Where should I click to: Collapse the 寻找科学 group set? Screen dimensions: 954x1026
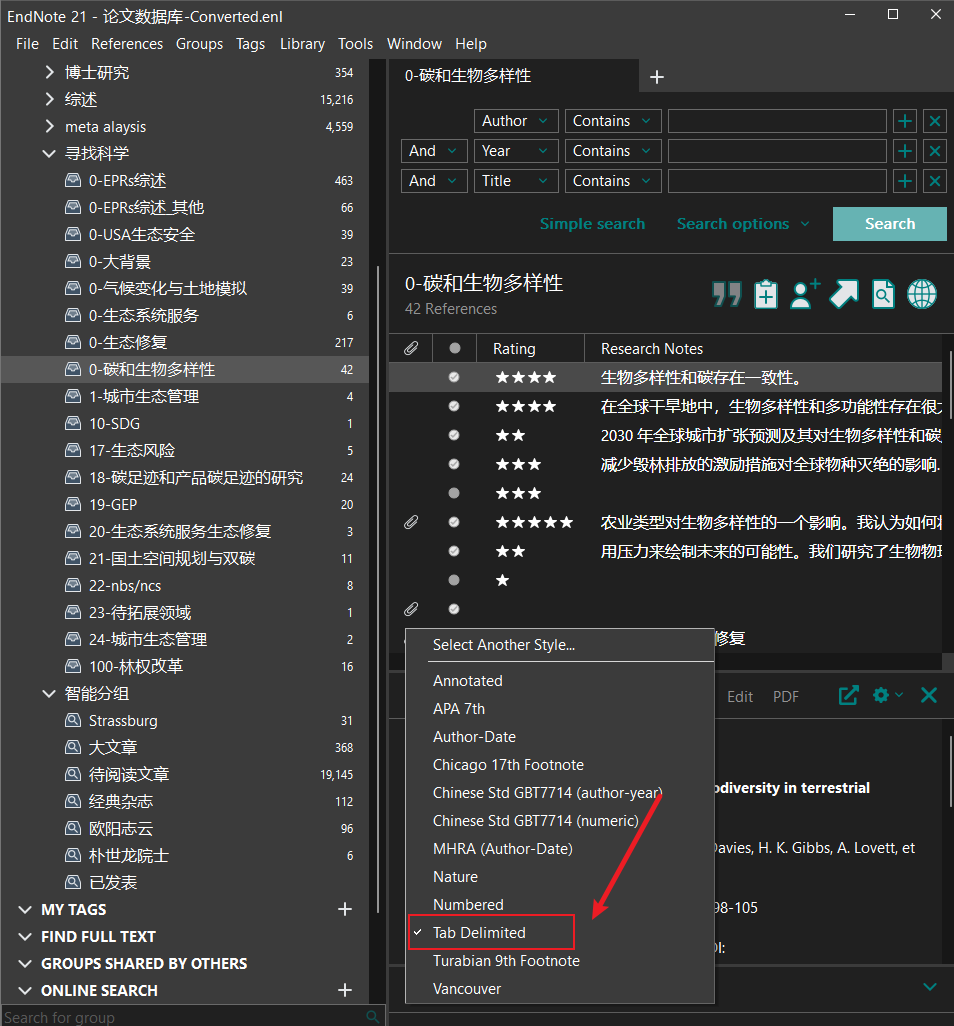click(x=48, y=153)
